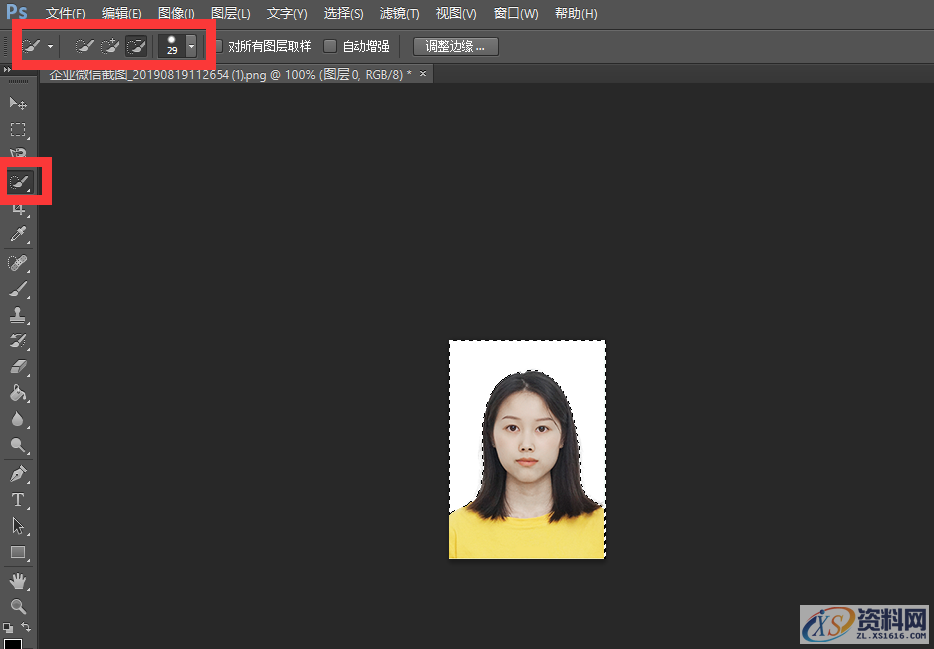Select the Brush tool
This screenshot has height=649, width=934.
pos(18,288)
